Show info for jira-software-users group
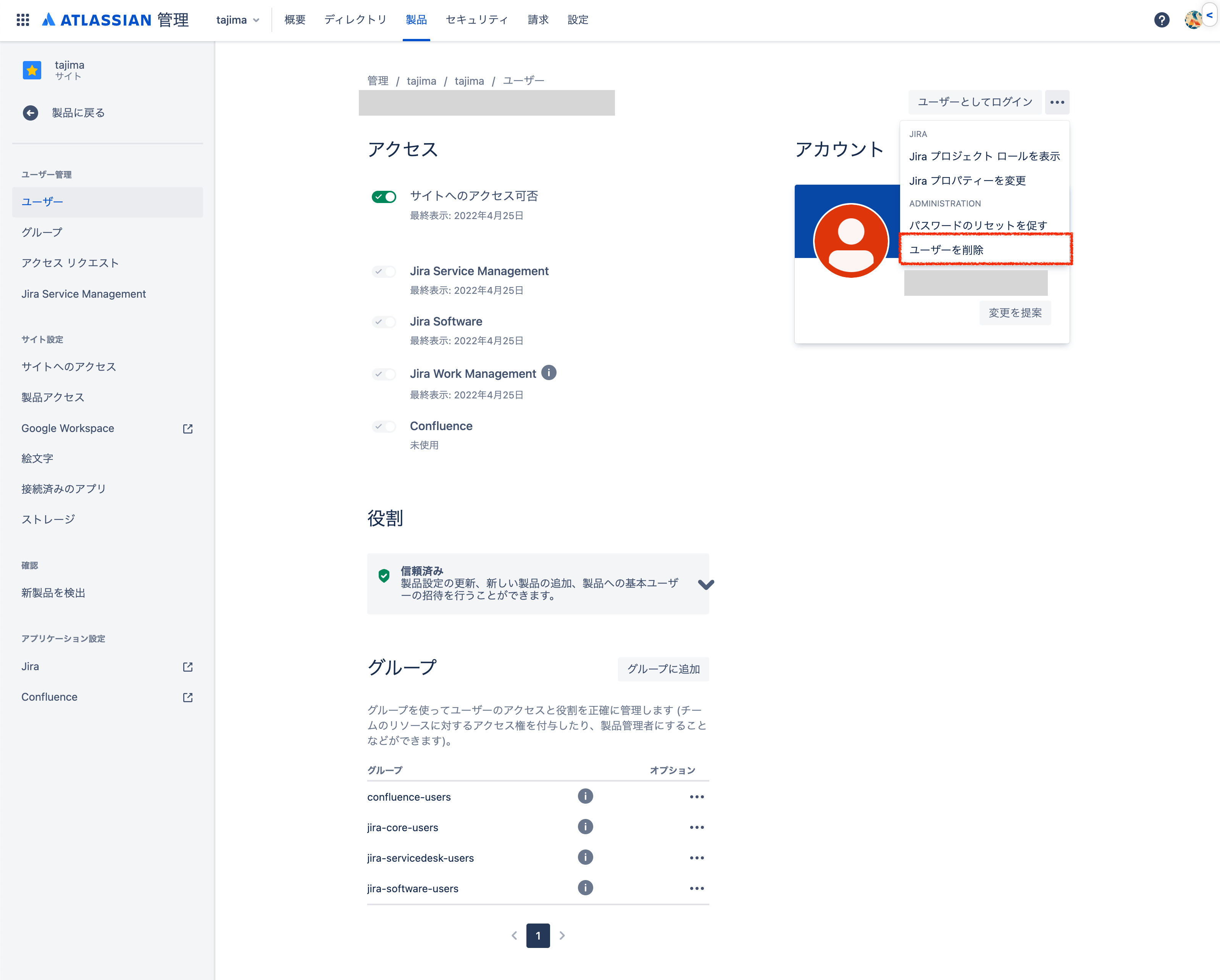This screenshot has width=1220, height=980. [x=585, y=888]
